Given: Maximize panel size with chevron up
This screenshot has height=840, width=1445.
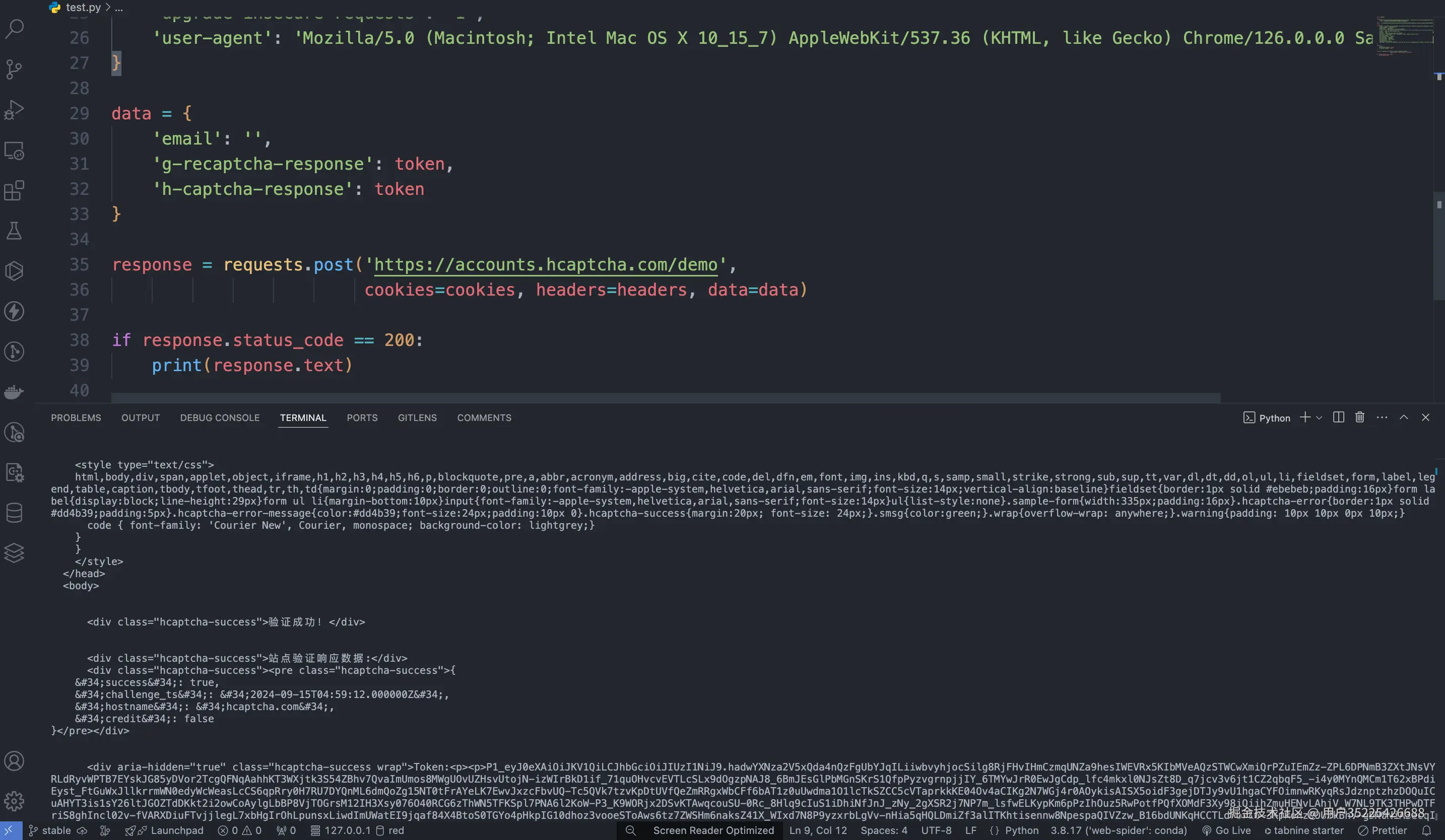Looking at the screenshot, I should point(1404,417).
